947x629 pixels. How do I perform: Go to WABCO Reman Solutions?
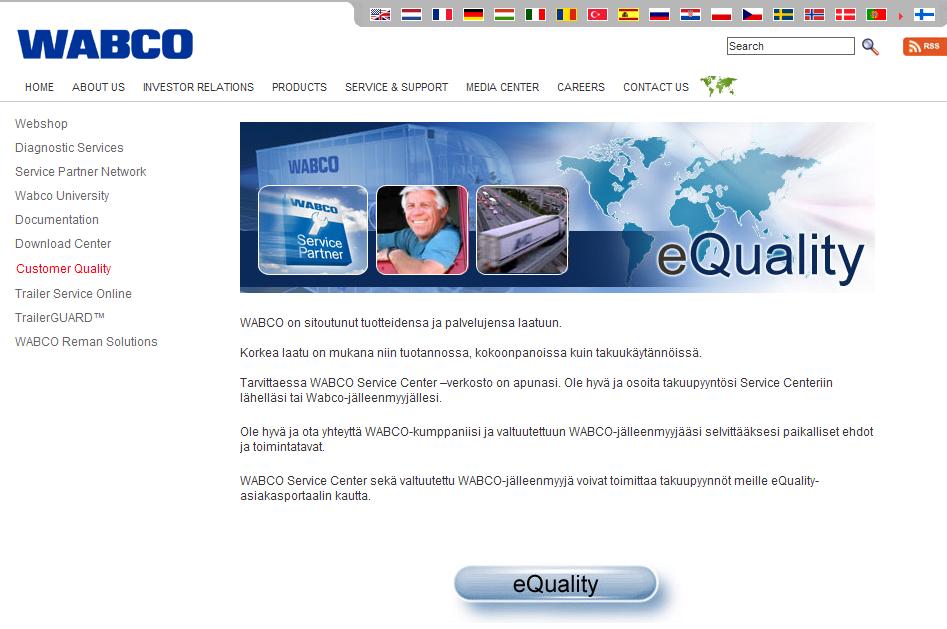click(x=86, y=342)
